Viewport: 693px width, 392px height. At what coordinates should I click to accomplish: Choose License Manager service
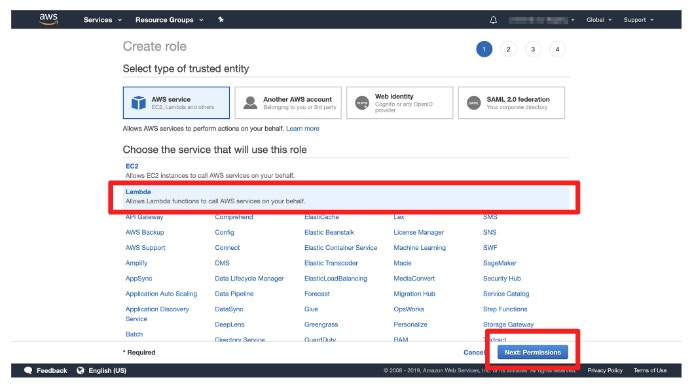[419, 232]
